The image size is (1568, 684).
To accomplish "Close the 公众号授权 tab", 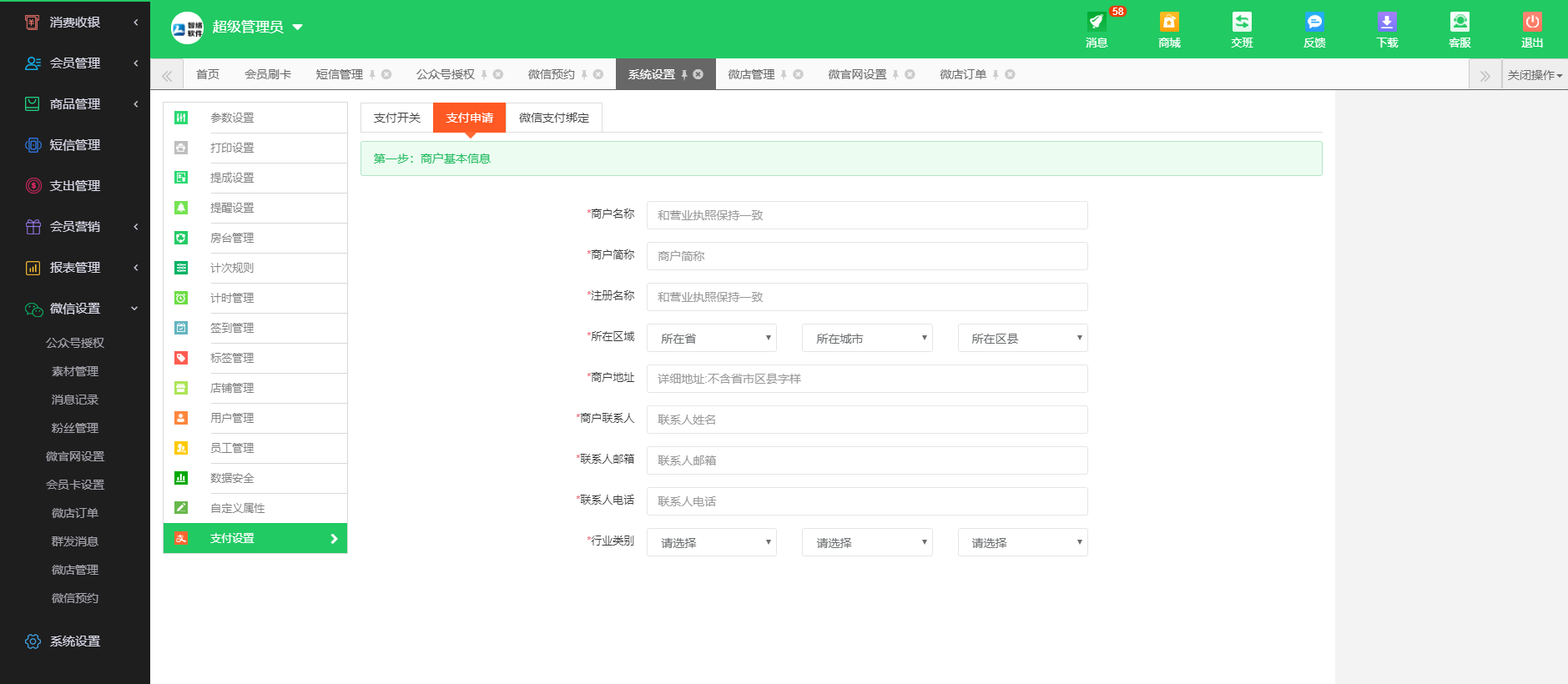I will [498, 74].
